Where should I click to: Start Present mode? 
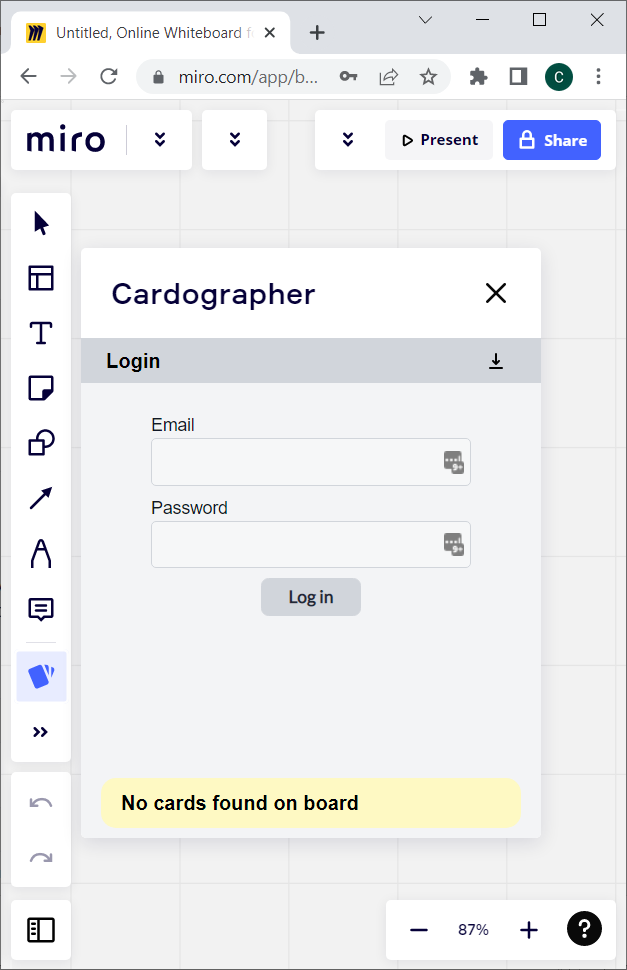pyautogui.click(x=439, y=140)
